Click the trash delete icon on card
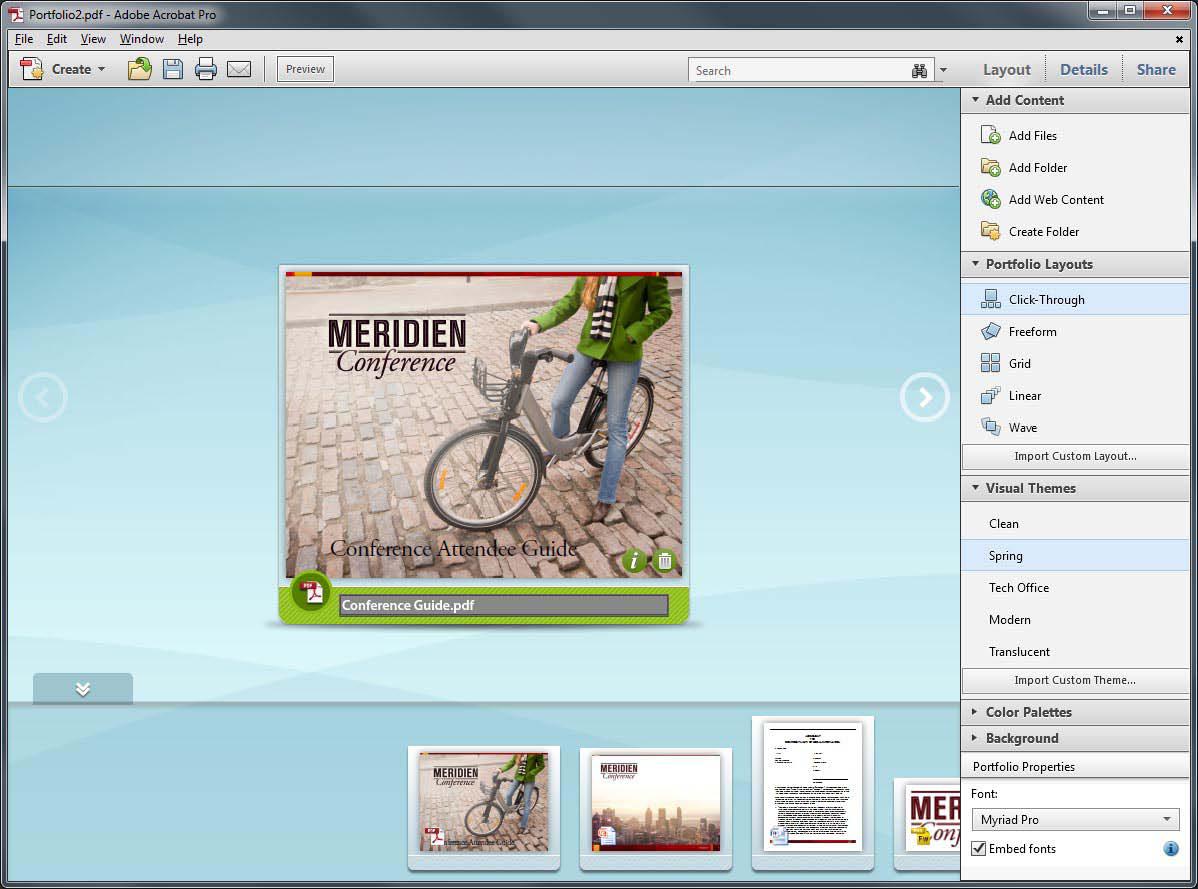Viewport: 1198px width, 889px height. pyautogui.click(x=665, y=561)
